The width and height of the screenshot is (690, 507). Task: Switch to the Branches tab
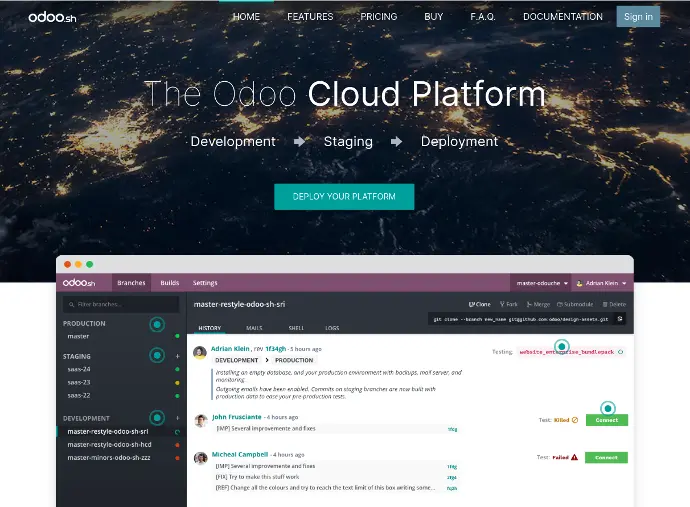tap(131, 283)
